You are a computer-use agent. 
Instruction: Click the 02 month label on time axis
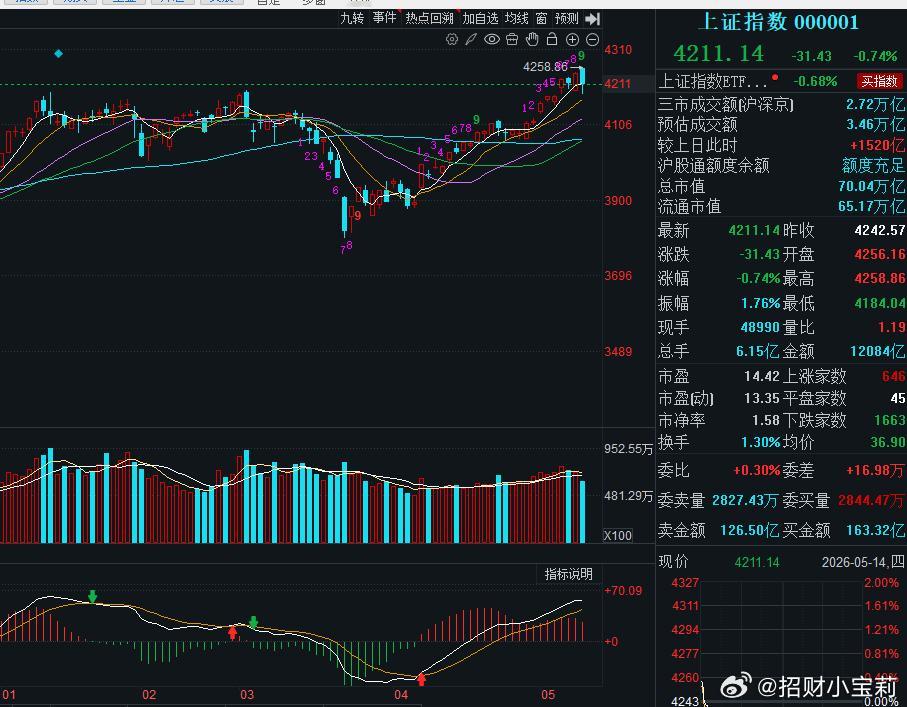pyautogui.click(x=149, y=694)
